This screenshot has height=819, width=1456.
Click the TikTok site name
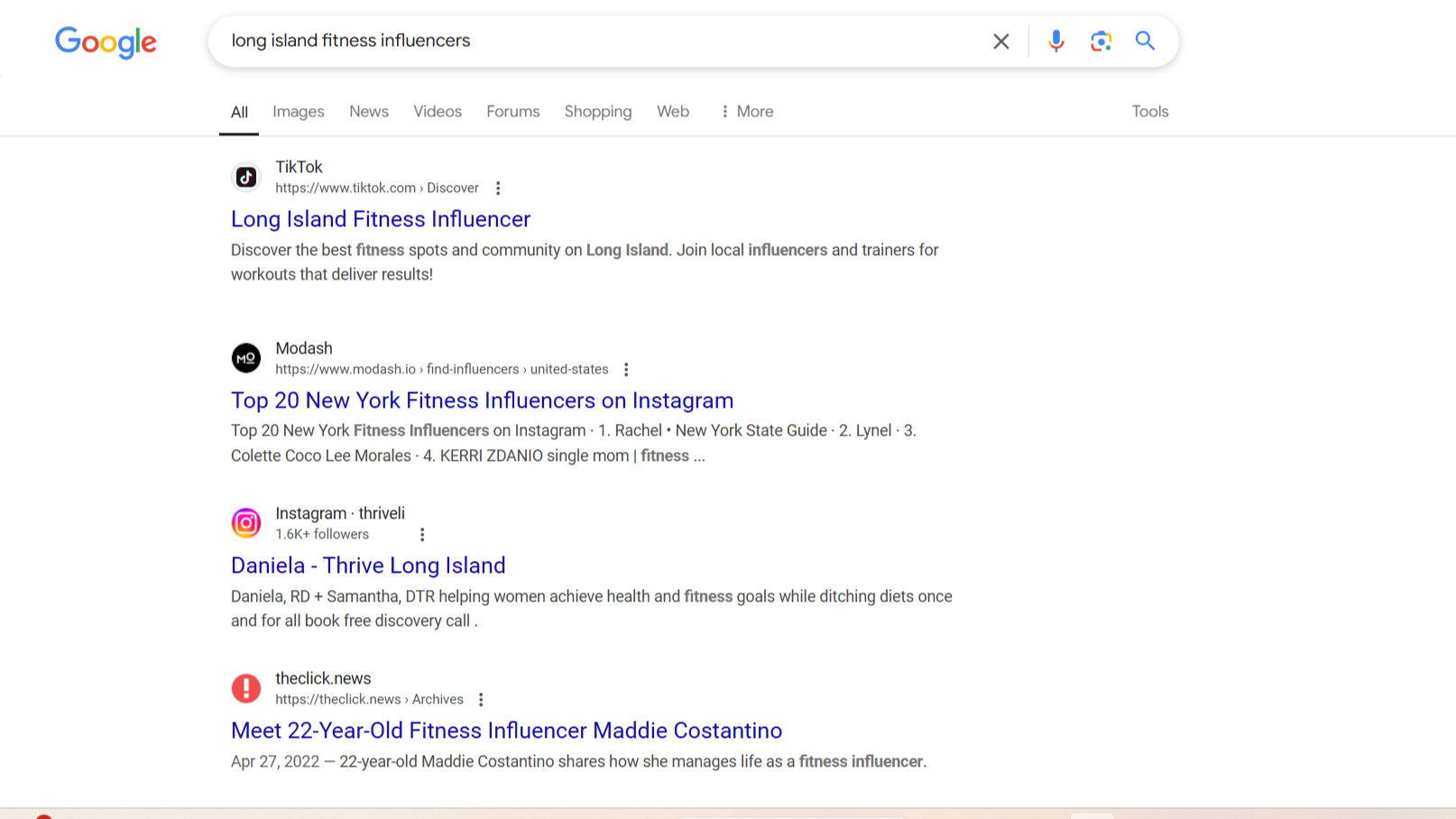pos(299,167)
